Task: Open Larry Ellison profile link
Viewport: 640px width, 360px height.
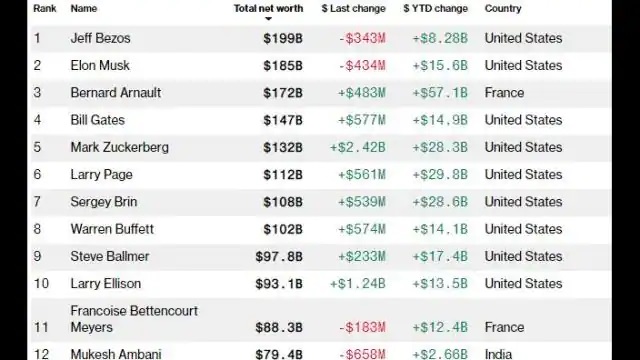Action: click(106, 284)
